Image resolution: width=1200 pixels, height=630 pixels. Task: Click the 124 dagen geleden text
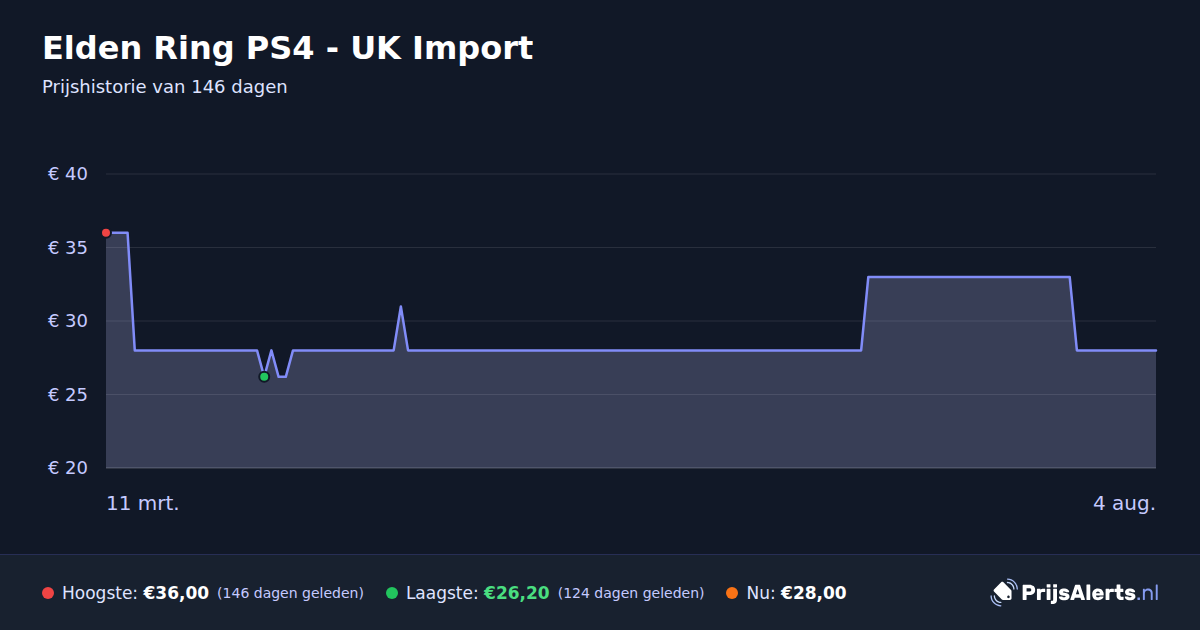point(631,593)
